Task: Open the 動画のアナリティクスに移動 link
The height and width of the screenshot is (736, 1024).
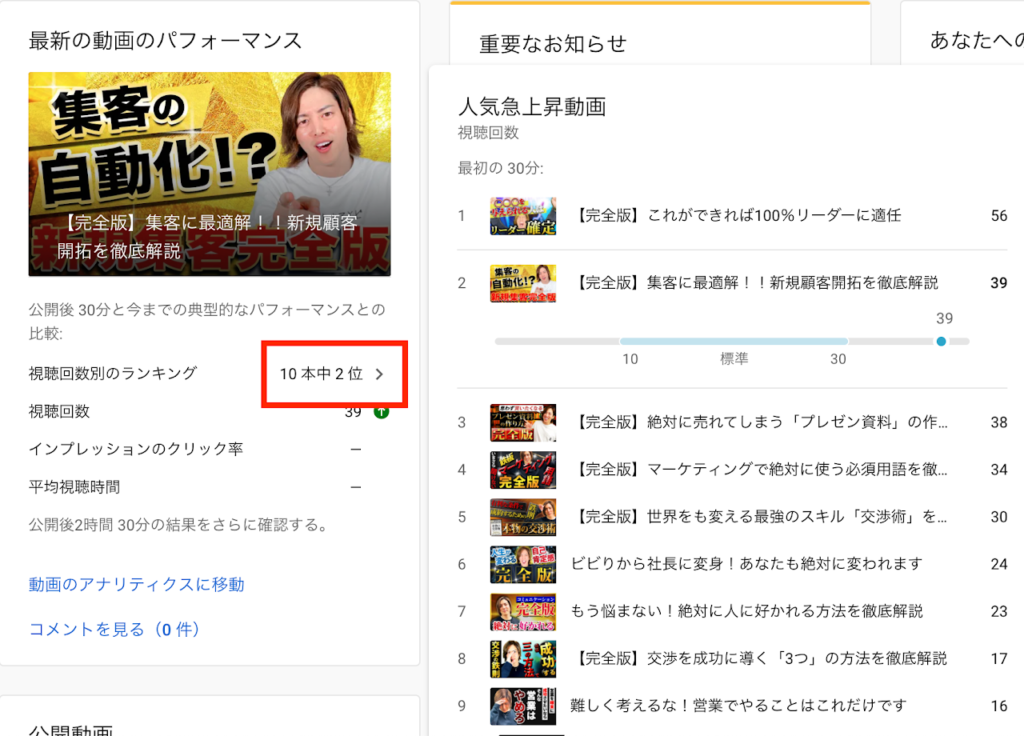Action: pos(136,584)
